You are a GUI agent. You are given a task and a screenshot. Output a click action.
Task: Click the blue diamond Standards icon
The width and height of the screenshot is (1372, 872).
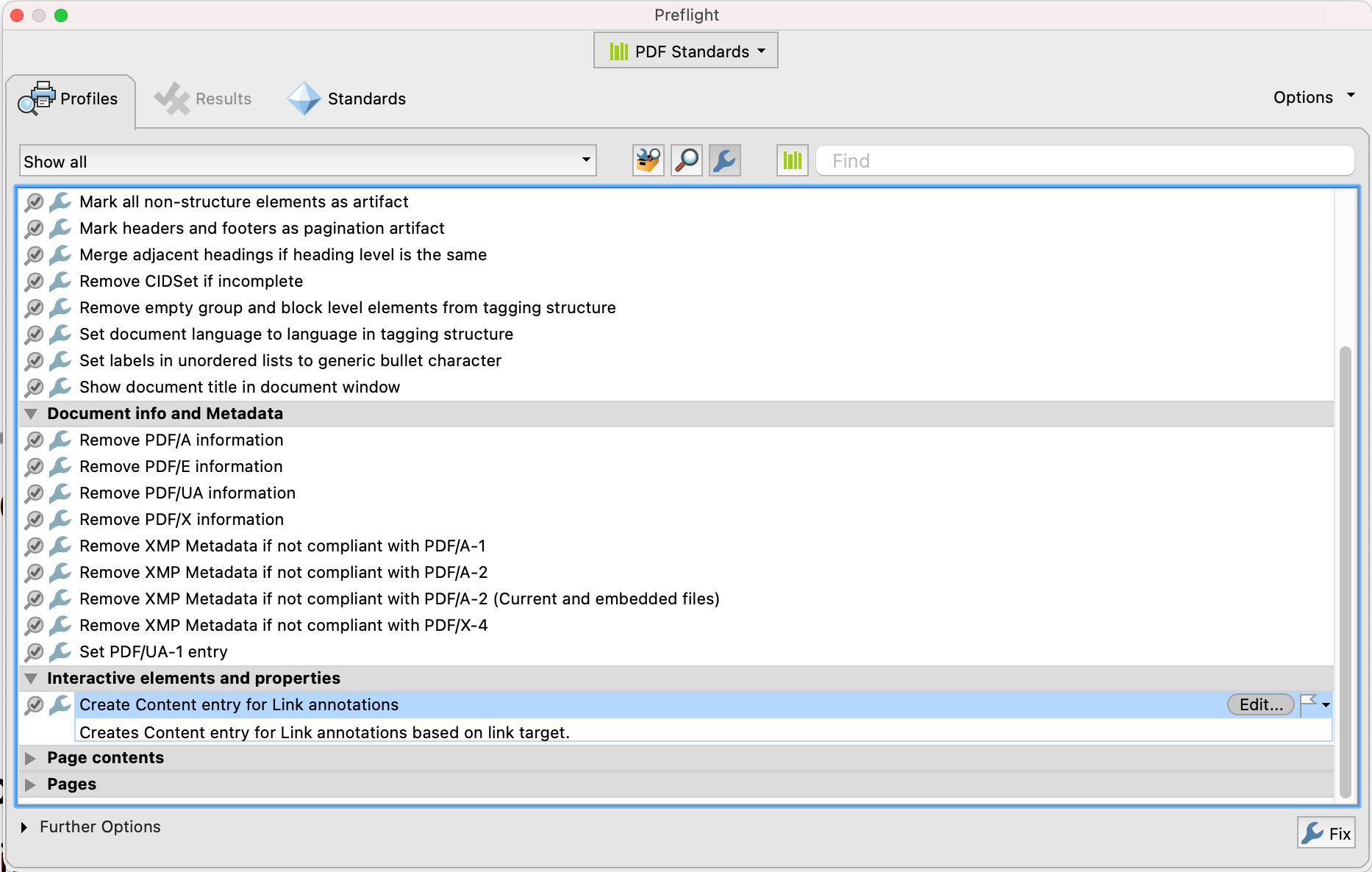(x=303, y=98)
